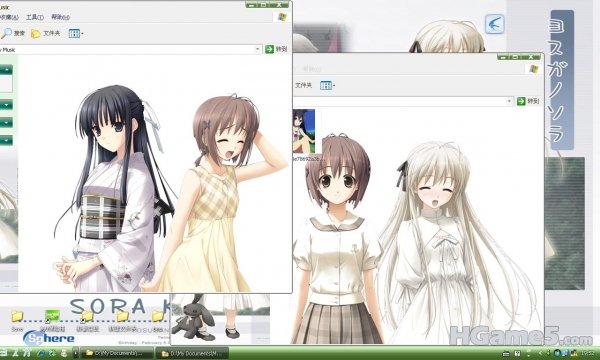Toggle Folders pane button in My Music window
Screen dimensions: 600x360
[46, 34]
